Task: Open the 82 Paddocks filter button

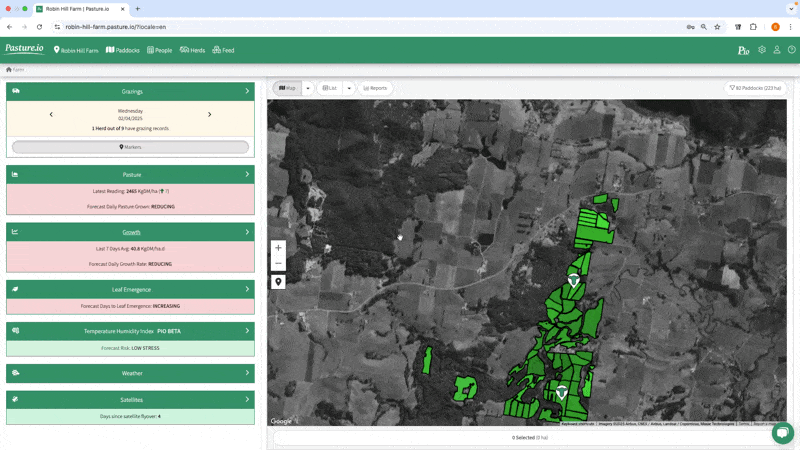Action: 755,88
